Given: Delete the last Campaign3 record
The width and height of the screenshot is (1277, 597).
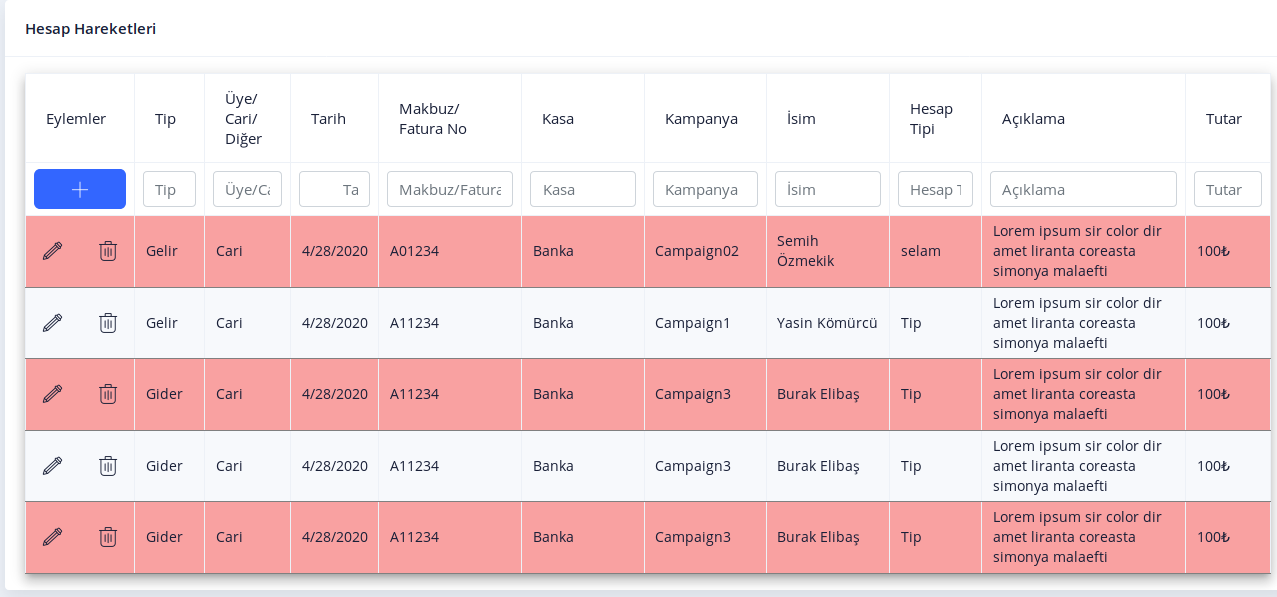Looking at the screenshot, I should pyautogui.click(x=108, y=537).
